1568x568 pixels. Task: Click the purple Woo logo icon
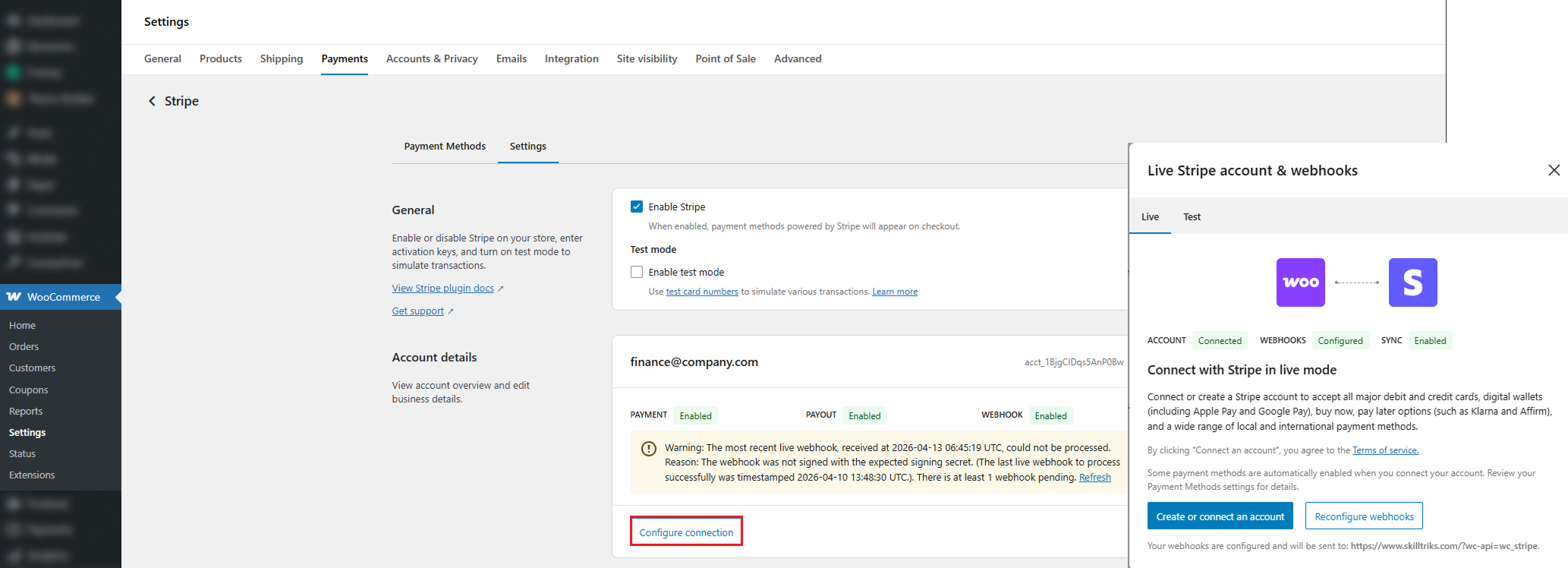1300,282
